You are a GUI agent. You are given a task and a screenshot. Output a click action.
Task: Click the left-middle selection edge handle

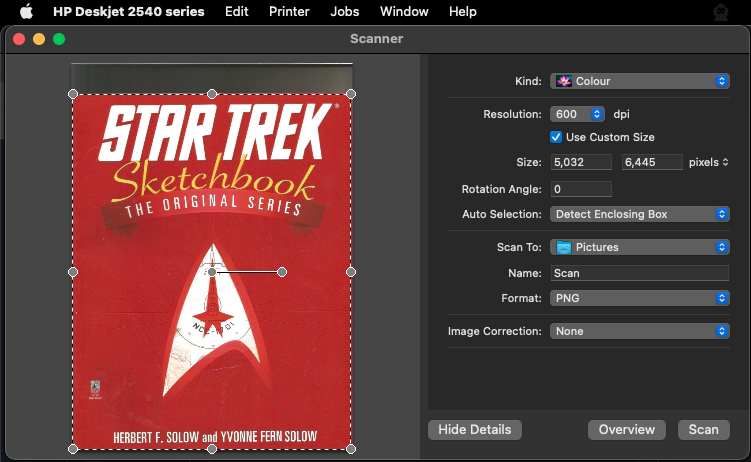click(73, 272)
